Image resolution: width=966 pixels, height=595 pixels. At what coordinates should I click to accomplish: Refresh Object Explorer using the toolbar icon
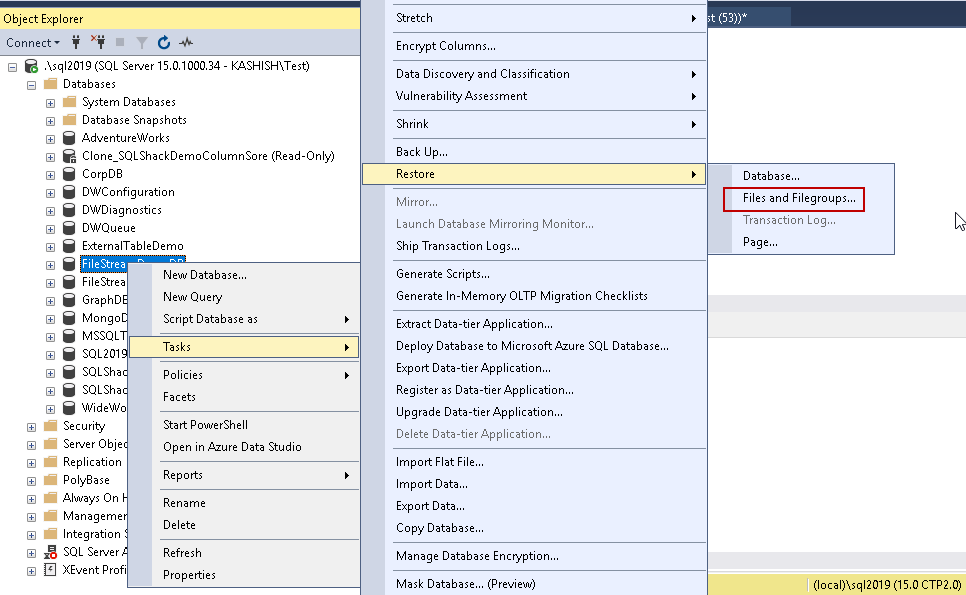tap(164, 42)
